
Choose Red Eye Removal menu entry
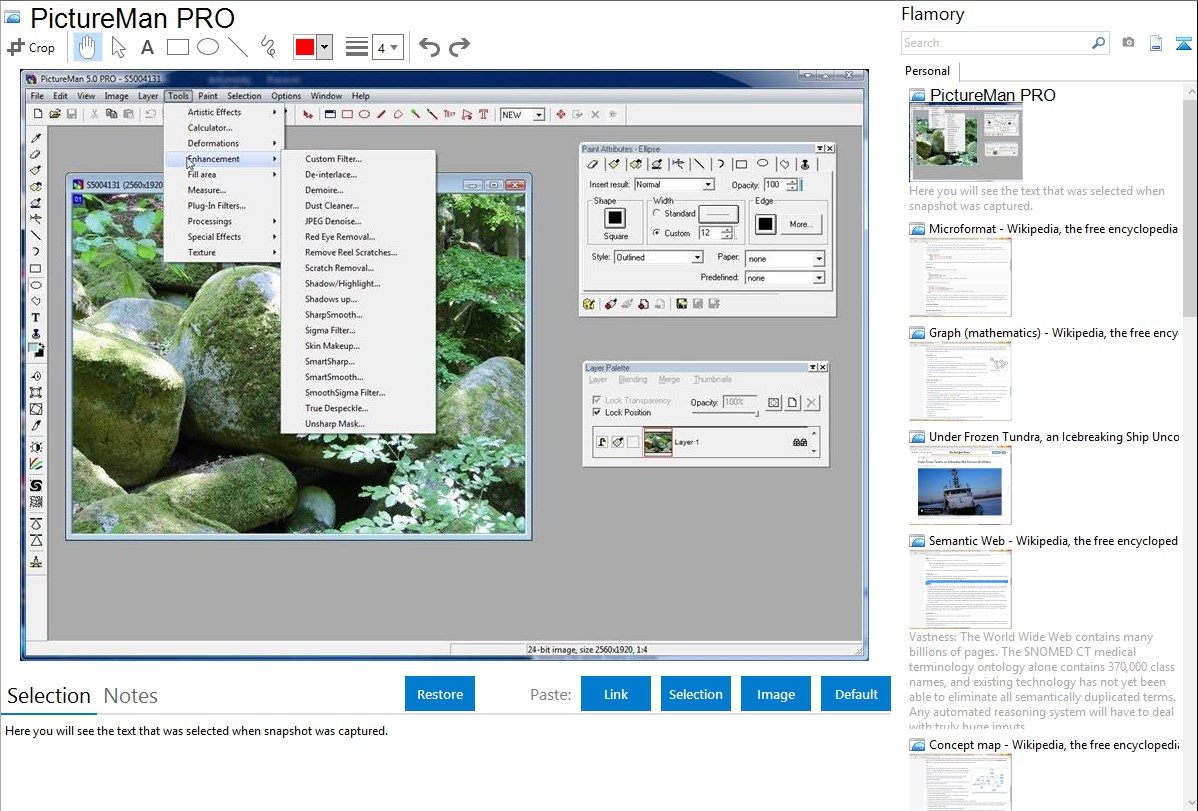click(339, 236)
